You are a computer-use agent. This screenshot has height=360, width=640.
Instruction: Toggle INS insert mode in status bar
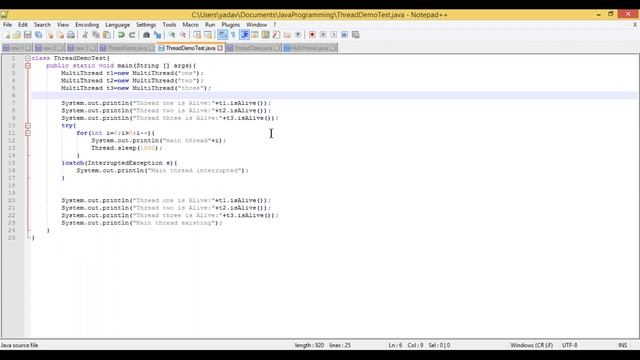(622, 345)
